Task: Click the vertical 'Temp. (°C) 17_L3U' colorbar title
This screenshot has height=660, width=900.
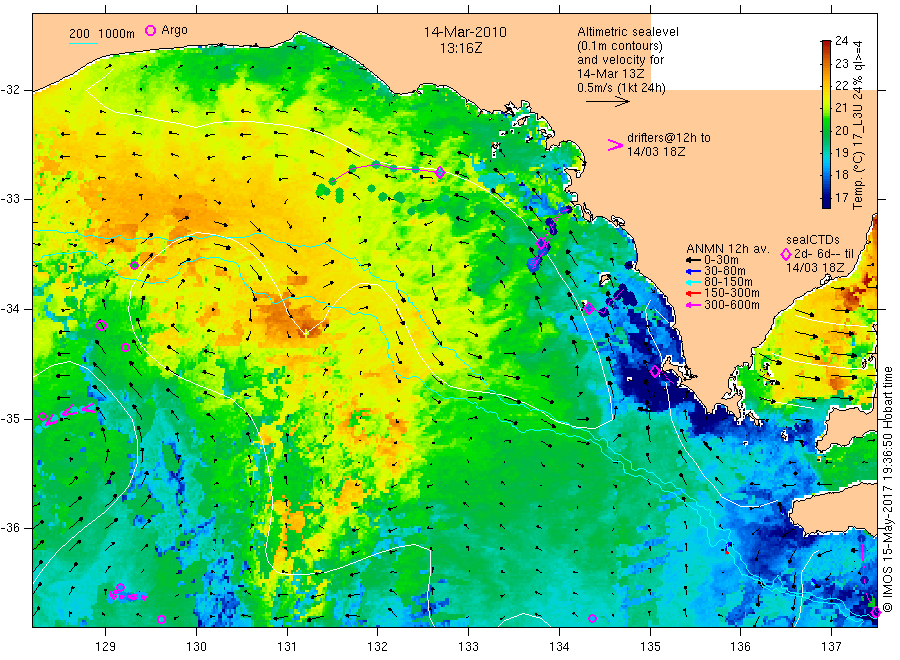Action: click(858, 125)
